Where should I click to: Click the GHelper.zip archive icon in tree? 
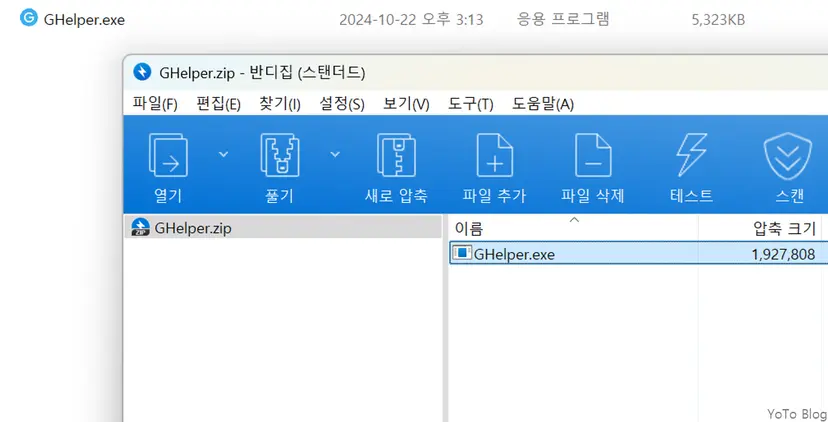point(140,228)
